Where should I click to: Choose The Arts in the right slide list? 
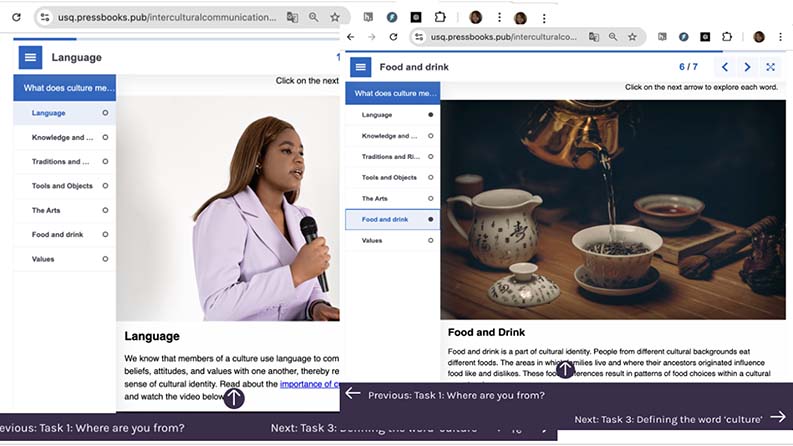[x=375, y=198]
